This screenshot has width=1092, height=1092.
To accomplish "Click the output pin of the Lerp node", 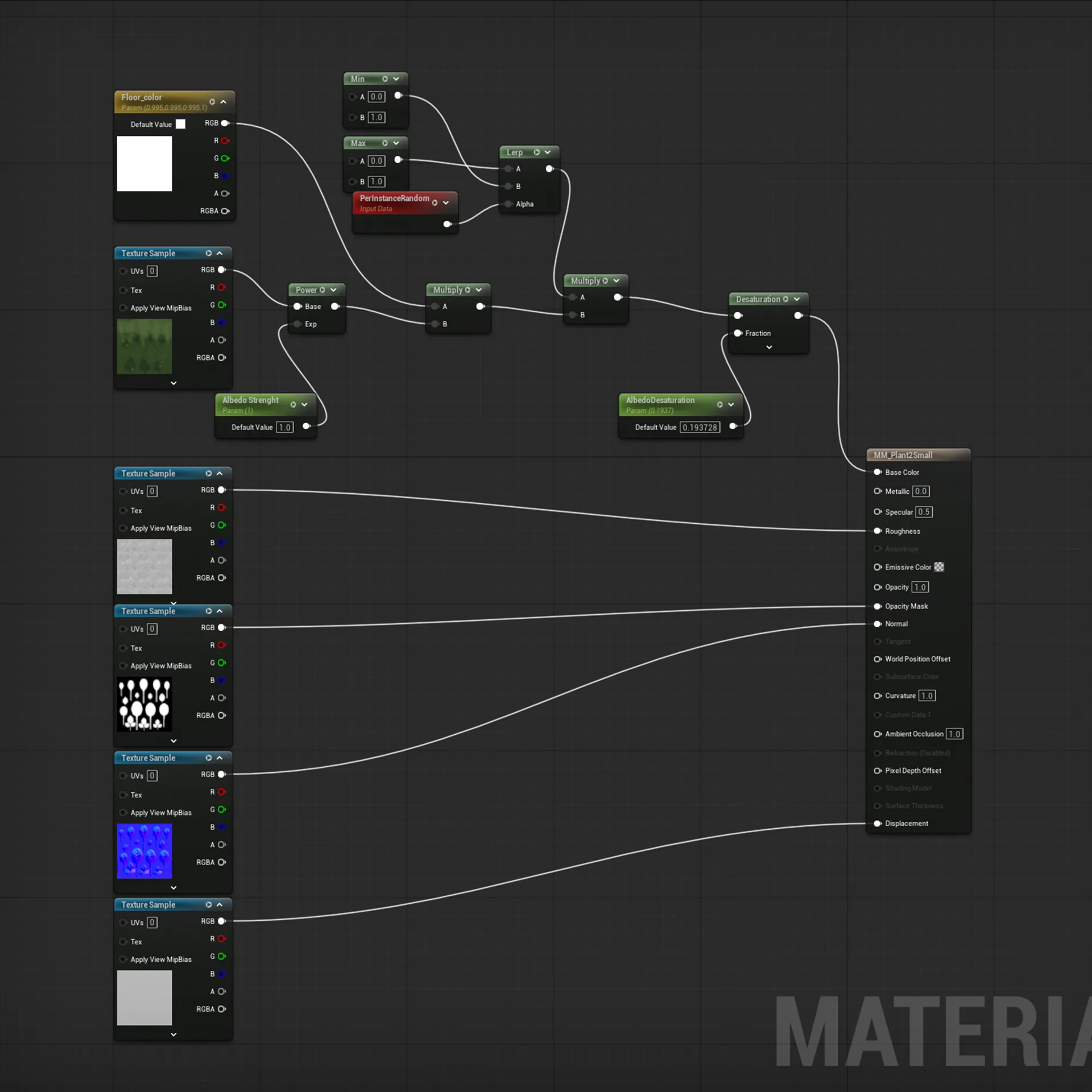I will (x=549, y=169).
